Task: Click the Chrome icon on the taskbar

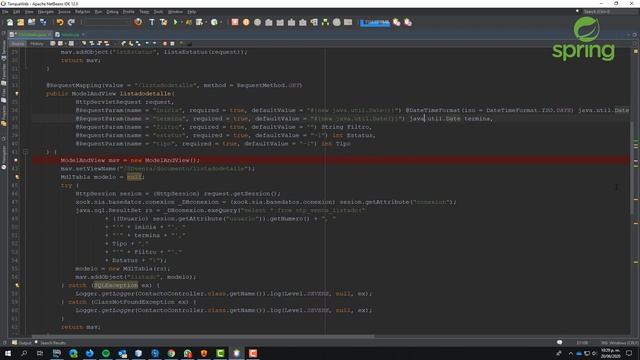Action: [171, 353]
